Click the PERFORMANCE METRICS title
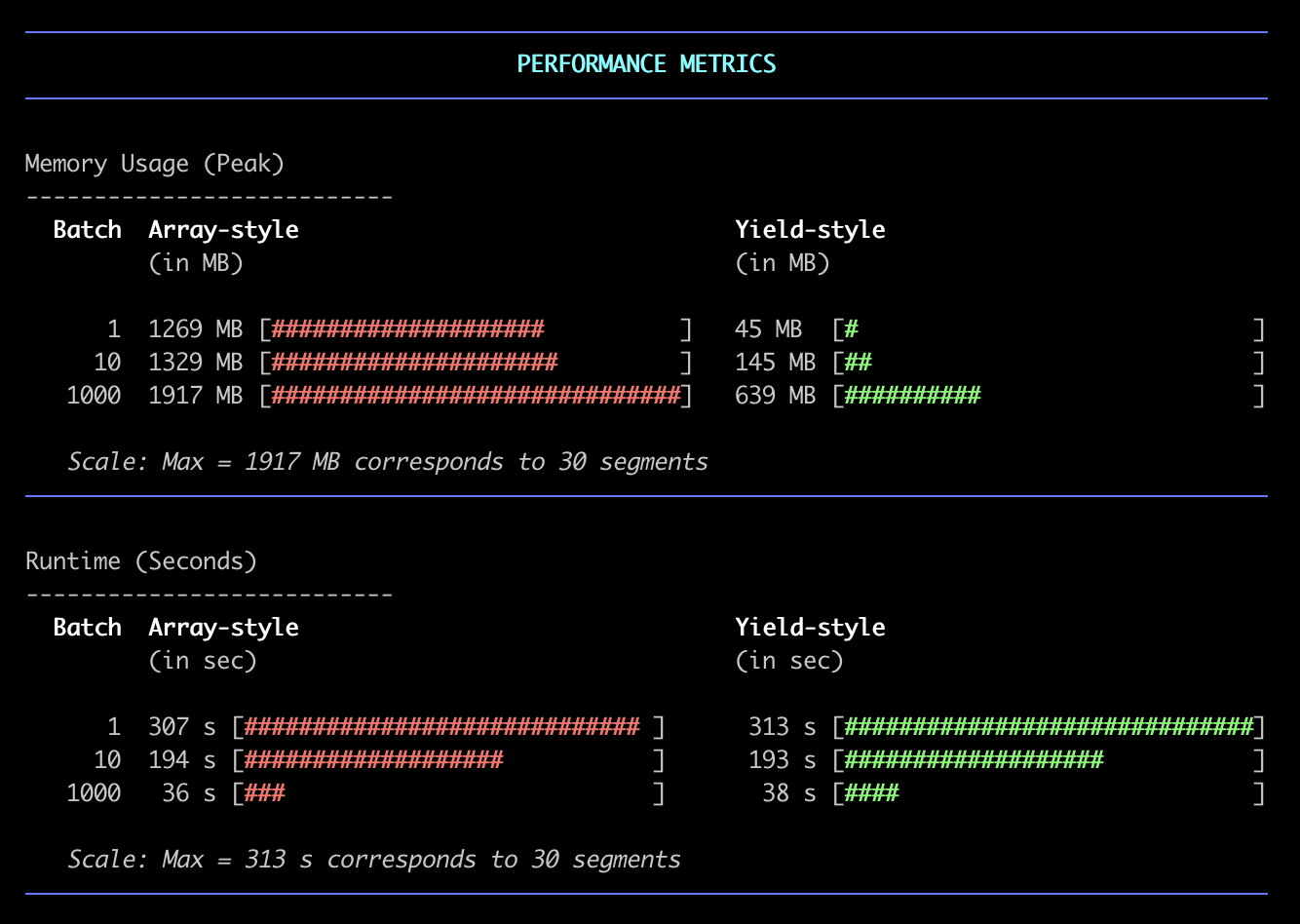The image size is (1300, 924). (646, 64)
